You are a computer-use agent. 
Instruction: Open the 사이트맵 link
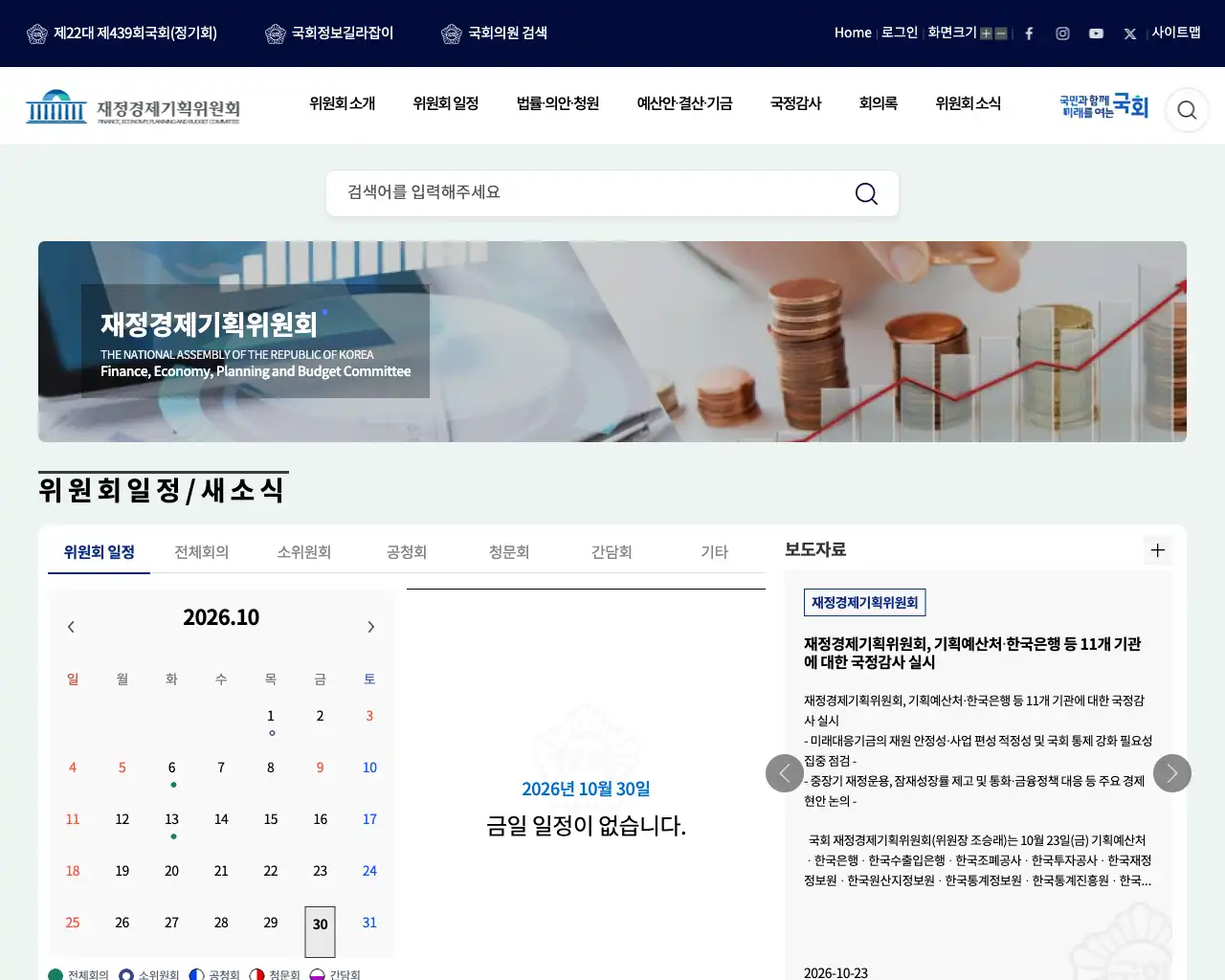(x=1176, y=33)
